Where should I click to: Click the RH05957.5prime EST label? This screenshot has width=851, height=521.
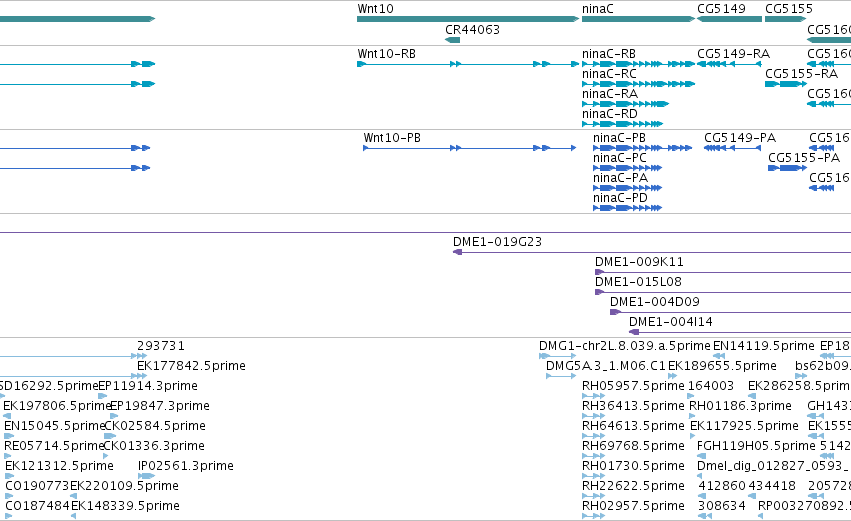point(633,386)
